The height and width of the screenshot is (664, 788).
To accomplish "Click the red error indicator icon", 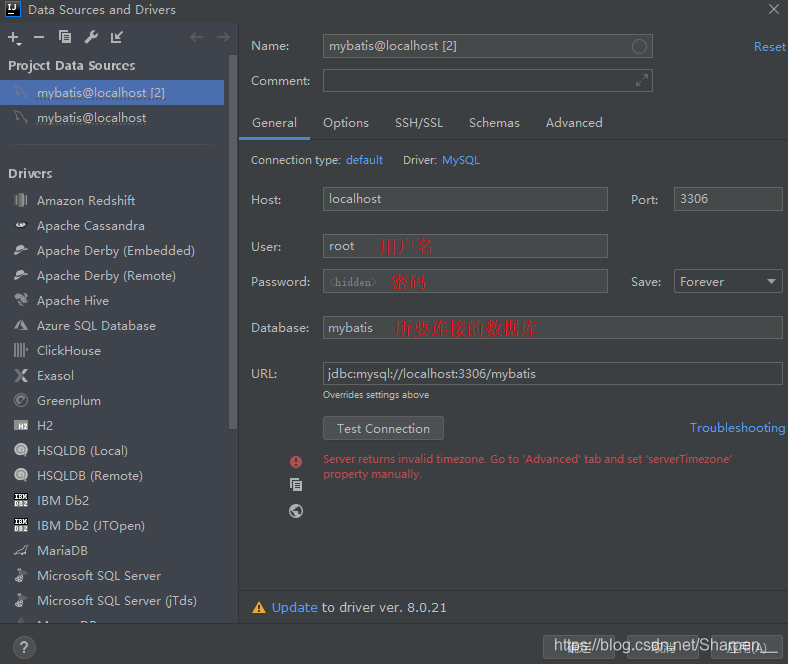I will [296, 461].
